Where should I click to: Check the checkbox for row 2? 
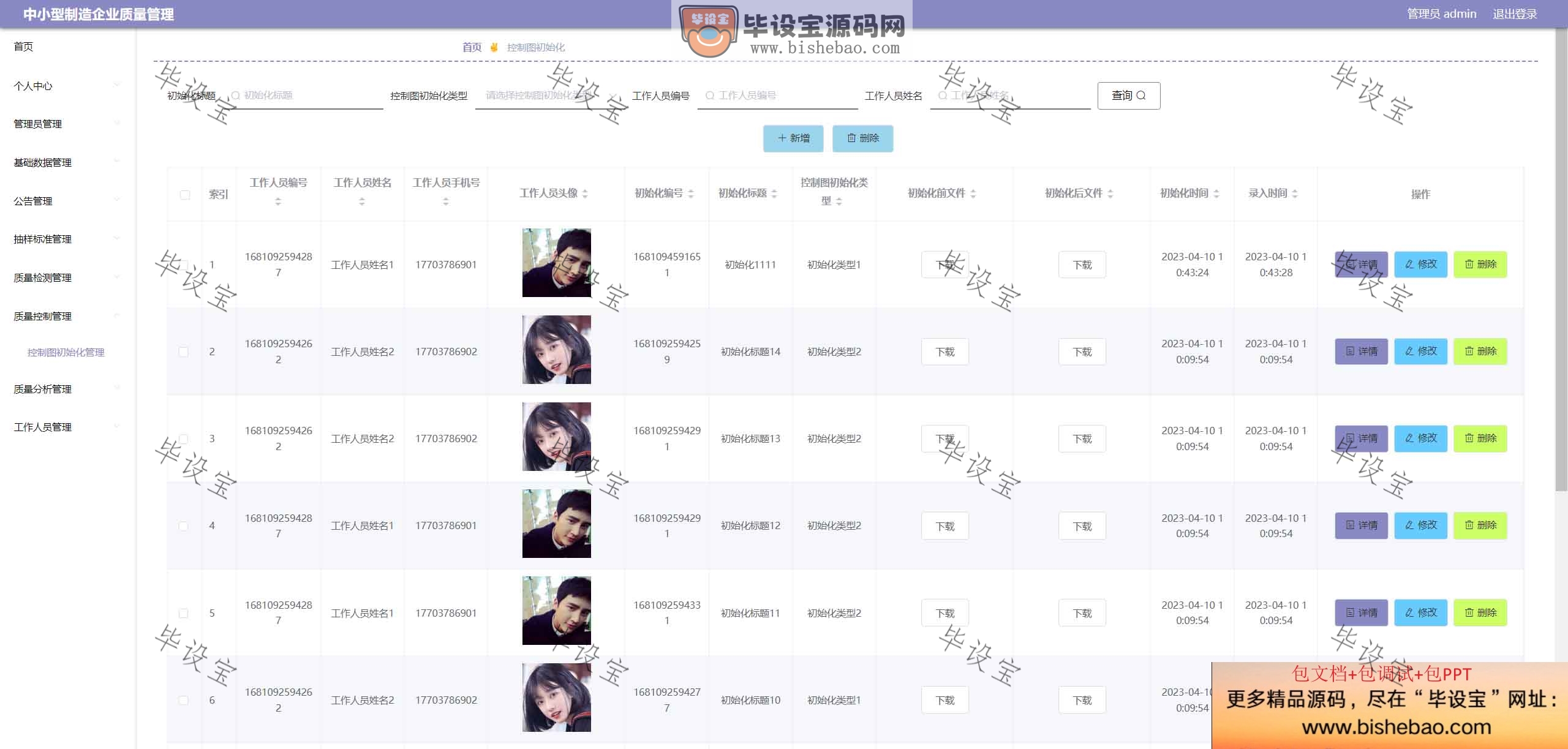[183, 352]
